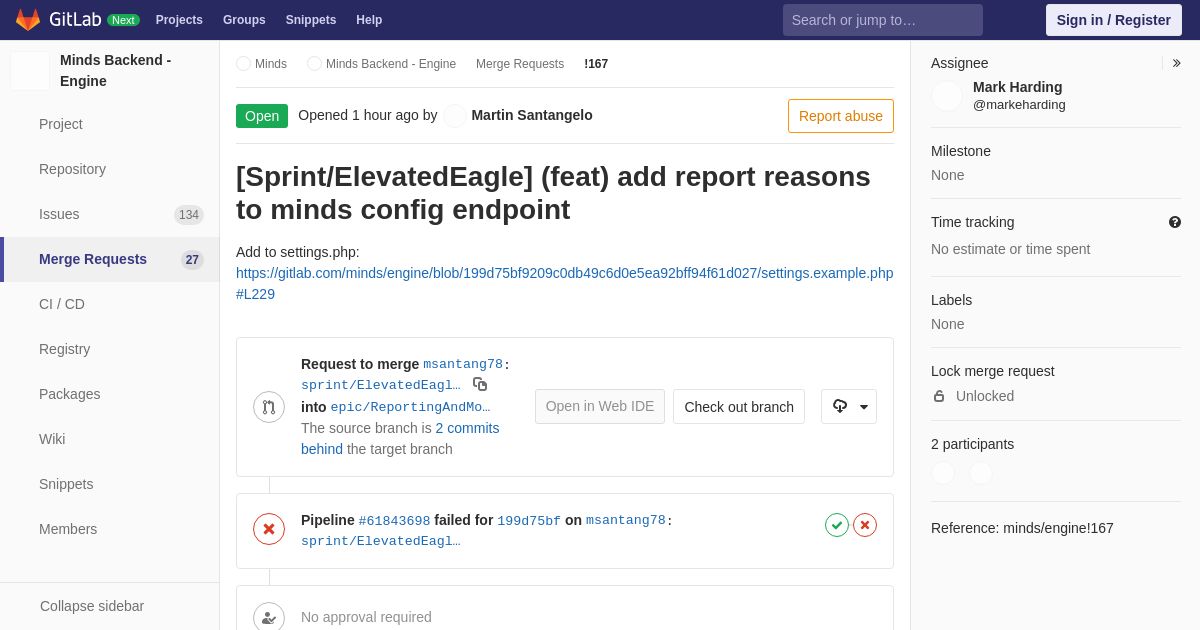This screenshot has height=630, width=1200.
Task: Select Merge Requests sidebar item
Action: click(x=110, y=259)
